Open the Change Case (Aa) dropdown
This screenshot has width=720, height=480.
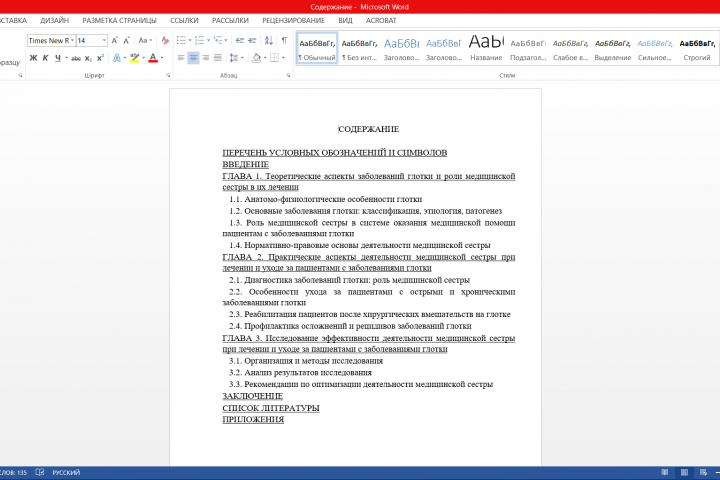pyautogui.click(x=145, y=40)
